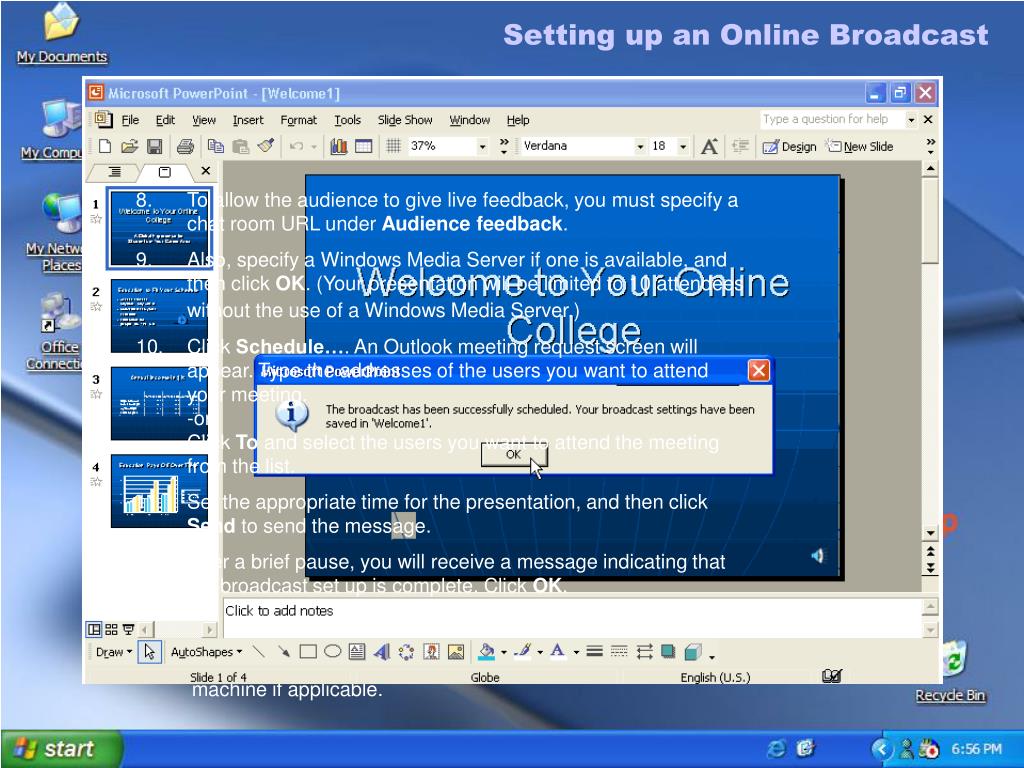Apply the Font Color letter A
Image resolution: width=1024 pixels, height=768 pixels.
point(558,651)
